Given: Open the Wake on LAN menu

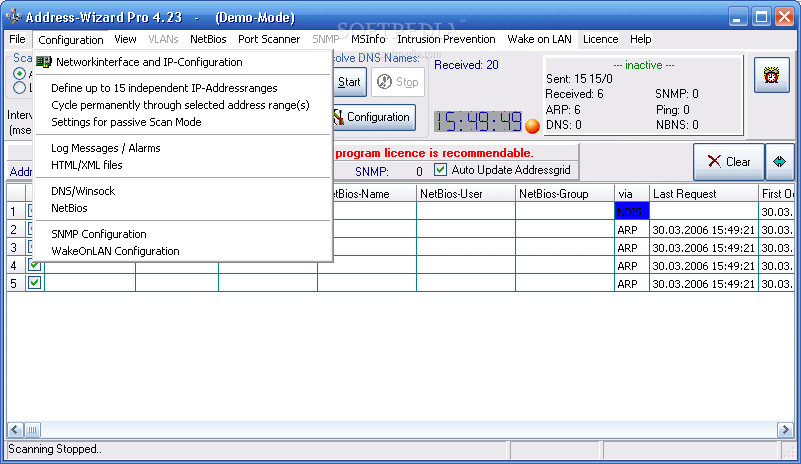Looking at the screenshot, I should [539, 39].
